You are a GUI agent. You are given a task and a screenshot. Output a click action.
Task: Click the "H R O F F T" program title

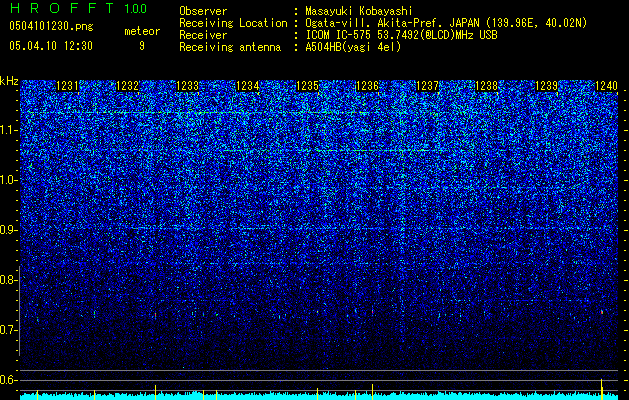(62, 8)
